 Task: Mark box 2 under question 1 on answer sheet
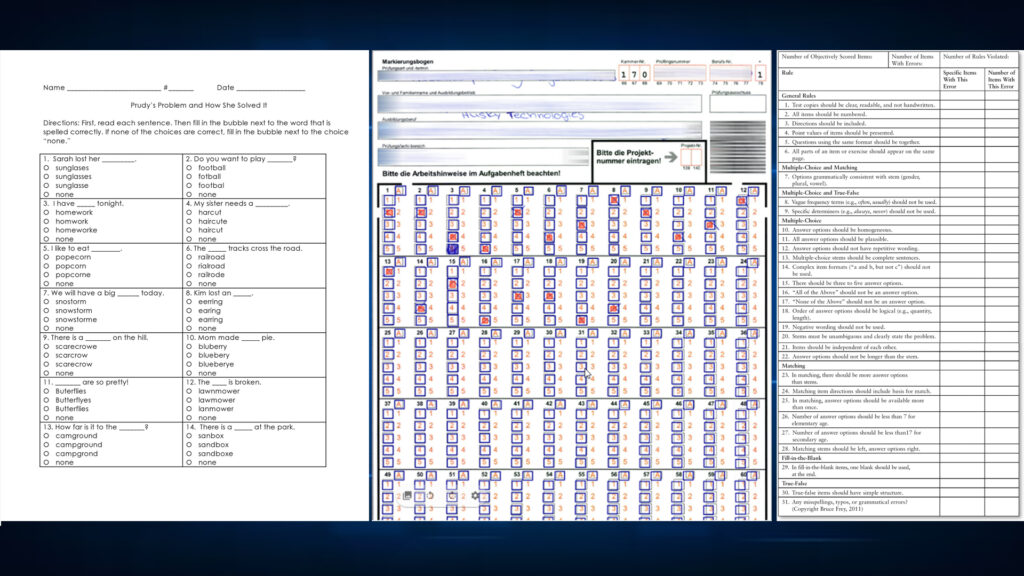click(389, 212)
